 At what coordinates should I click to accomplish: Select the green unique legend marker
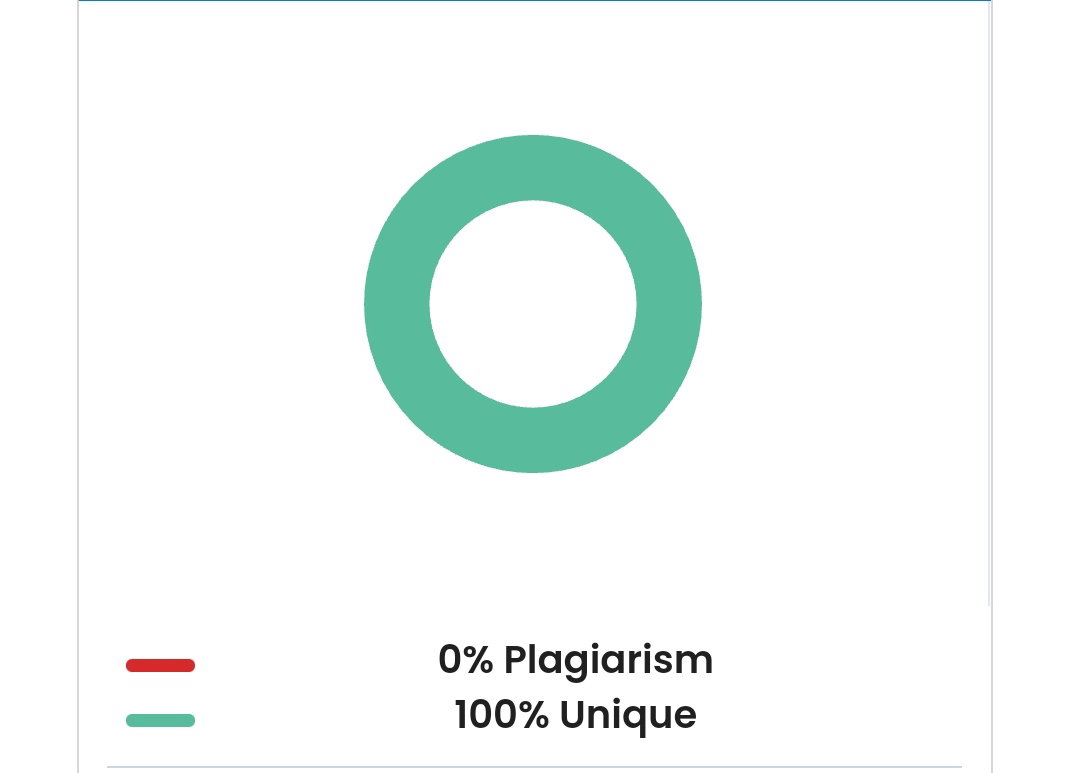[x=160, y=720]
